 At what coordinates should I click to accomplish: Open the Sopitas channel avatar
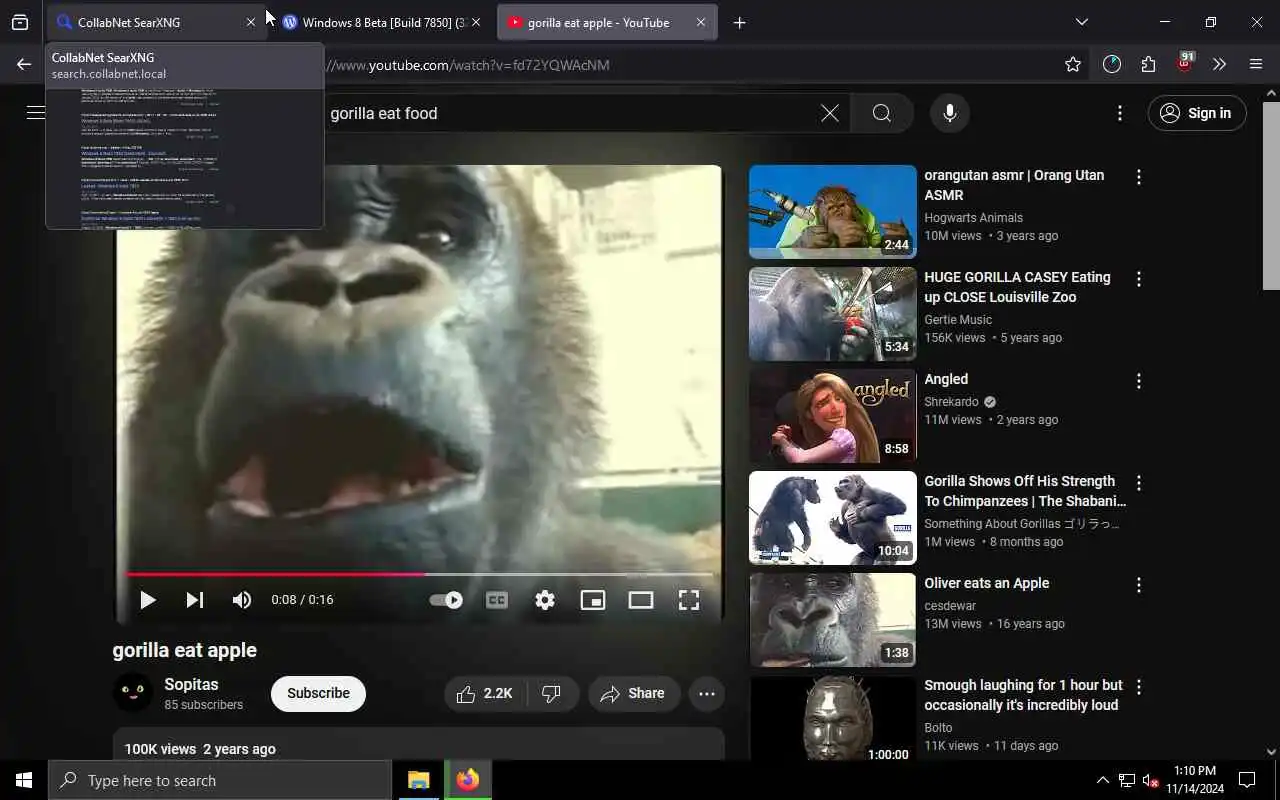coord(132,693)
